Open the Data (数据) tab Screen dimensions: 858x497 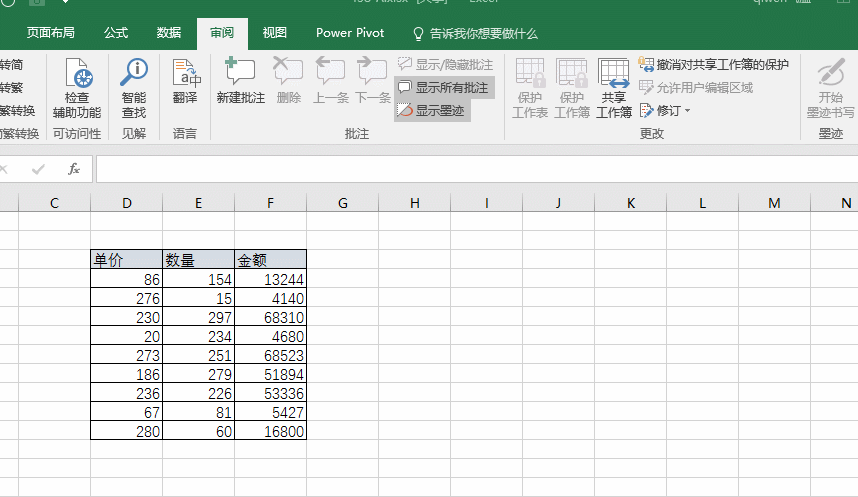(169, 33)
